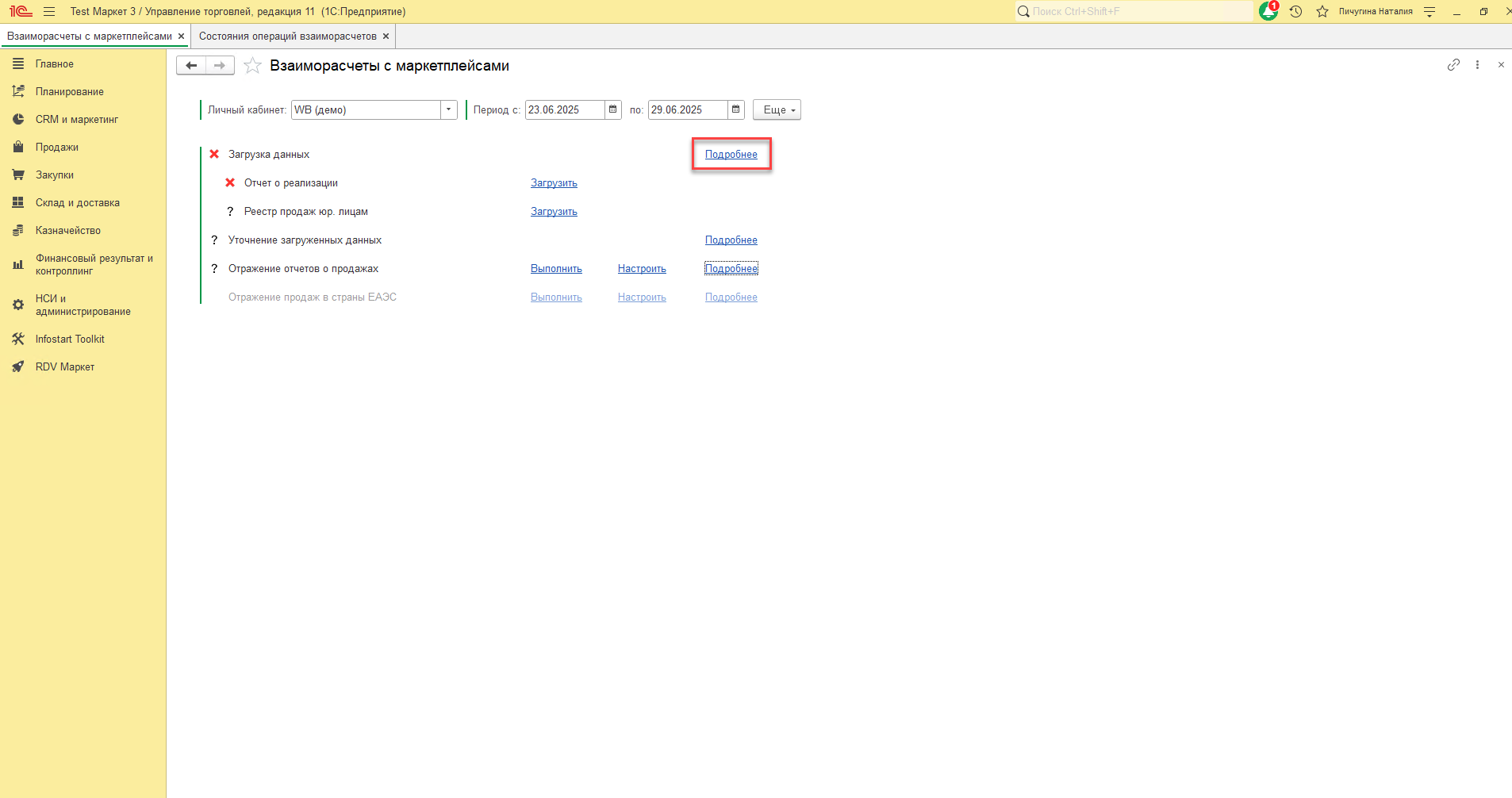
Task: Expand the Личный кабинет dropdown list
Action: pos(449,109)
